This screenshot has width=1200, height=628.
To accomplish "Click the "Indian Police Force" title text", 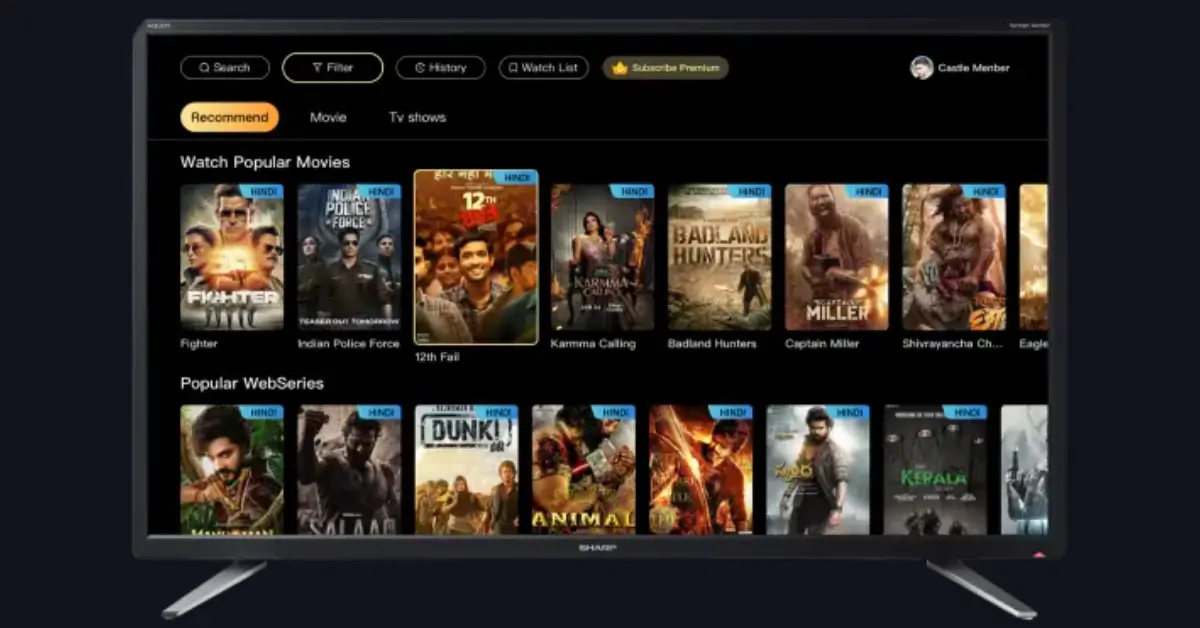I will (348, 344).
